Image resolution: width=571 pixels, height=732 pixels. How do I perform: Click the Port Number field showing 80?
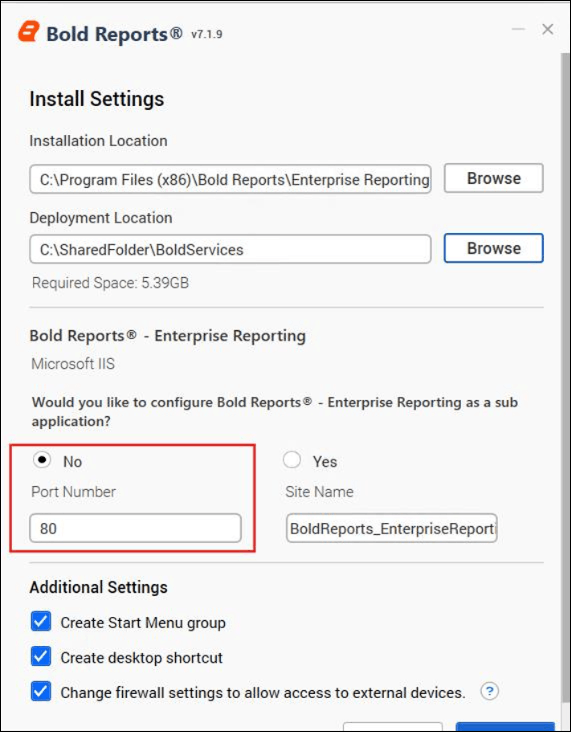(x=135, y=528)
